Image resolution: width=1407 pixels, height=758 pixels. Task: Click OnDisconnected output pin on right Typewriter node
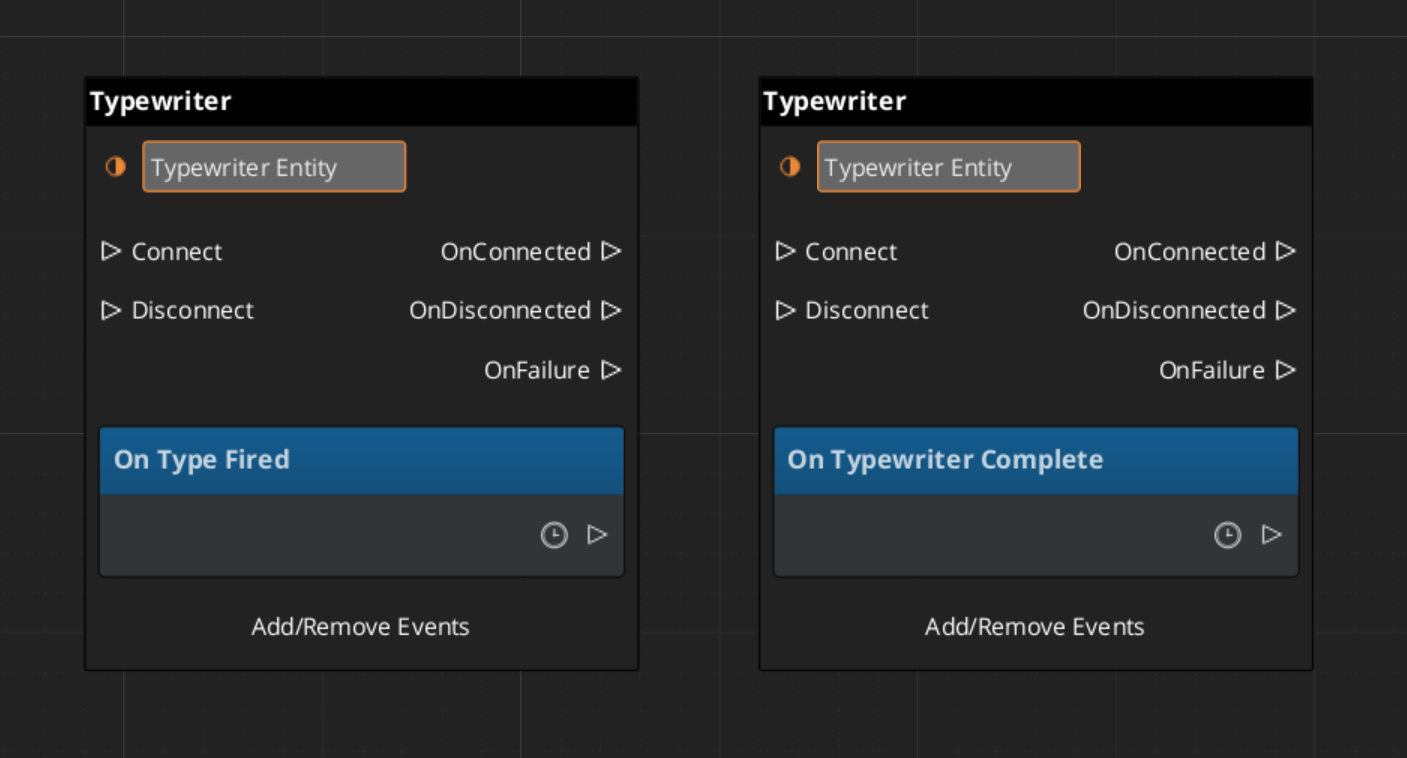[x=1286, y=311]
